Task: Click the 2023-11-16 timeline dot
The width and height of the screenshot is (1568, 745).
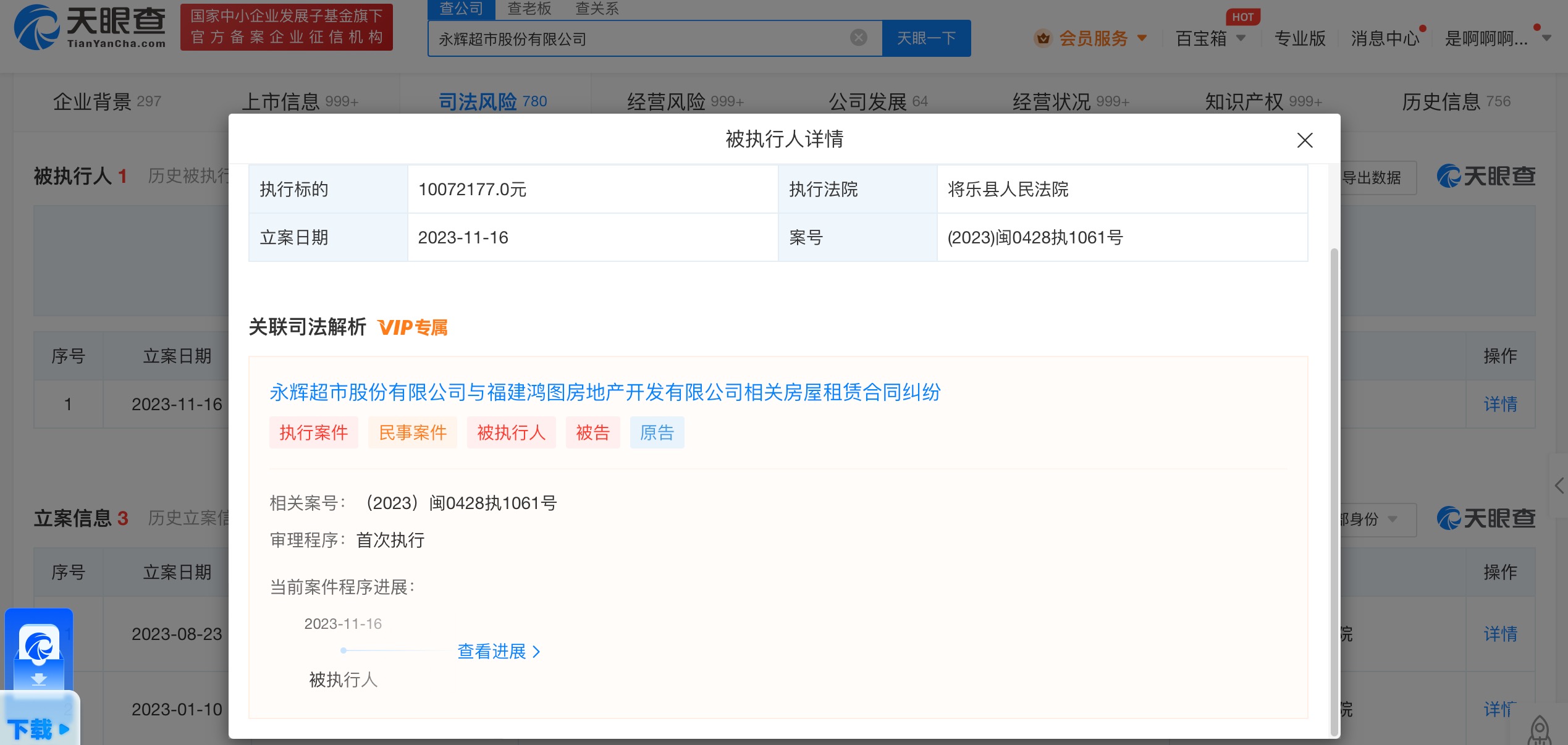Action: (344, 650)
